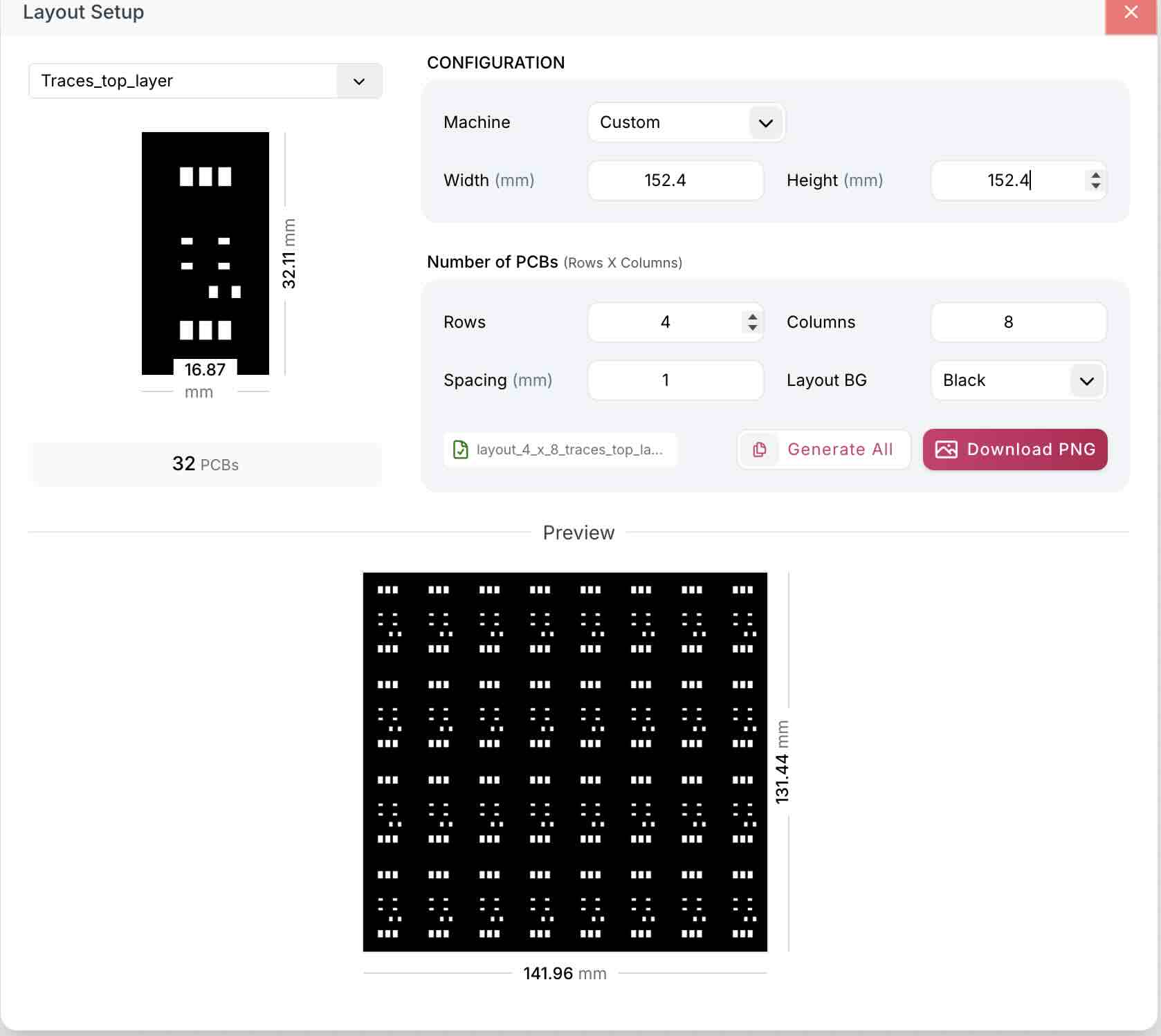Click the Spacing input showing 1
Viewport: 1161px width, 1036px height.
675,380
